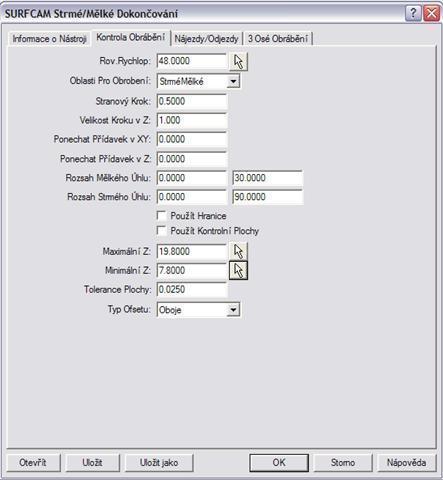Screen dimensions: 443x480
Task: Toggle the Použít Kontrolní Plochy checkbox
Action: pos(162,231)
